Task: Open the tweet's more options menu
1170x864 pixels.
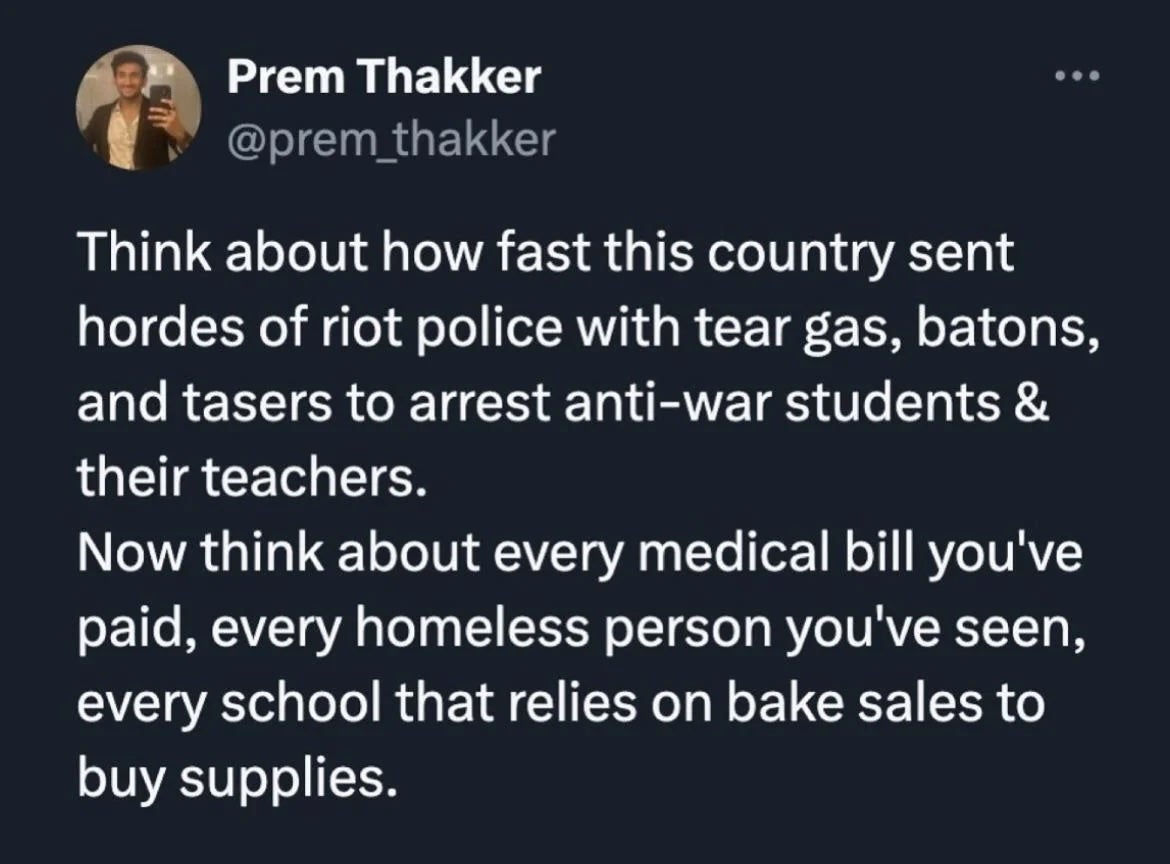Action: pyautogui.click(x=1077, y=72)
